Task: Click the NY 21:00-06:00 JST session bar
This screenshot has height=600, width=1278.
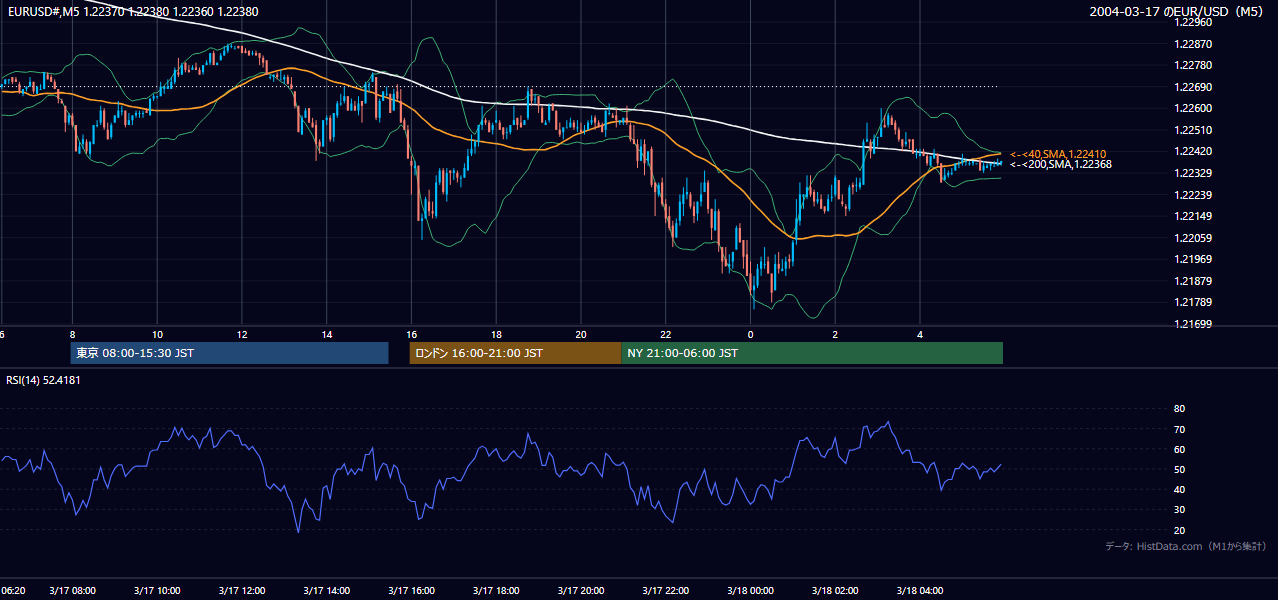Action: pos(812,353)
